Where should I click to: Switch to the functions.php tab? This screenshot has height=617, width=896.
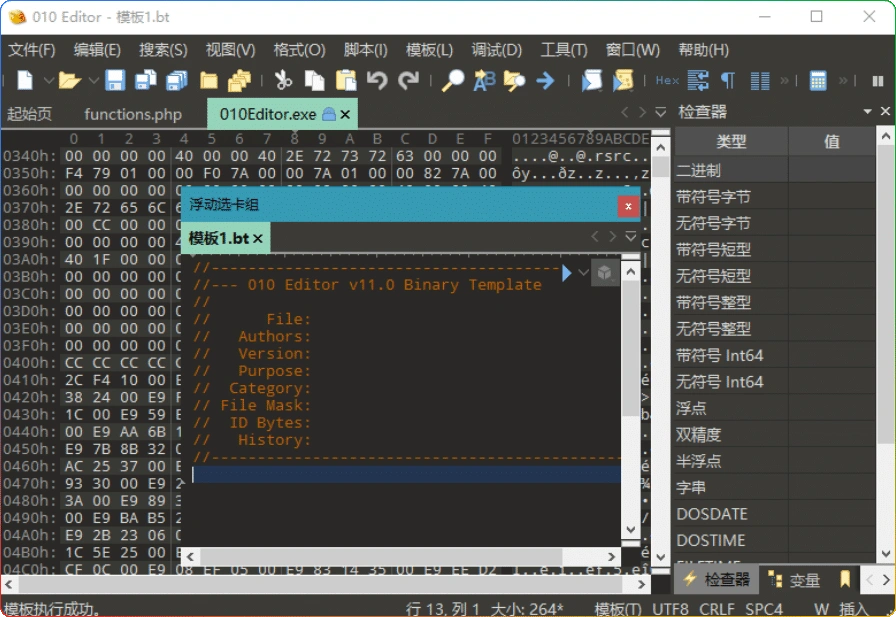point(133,114)
